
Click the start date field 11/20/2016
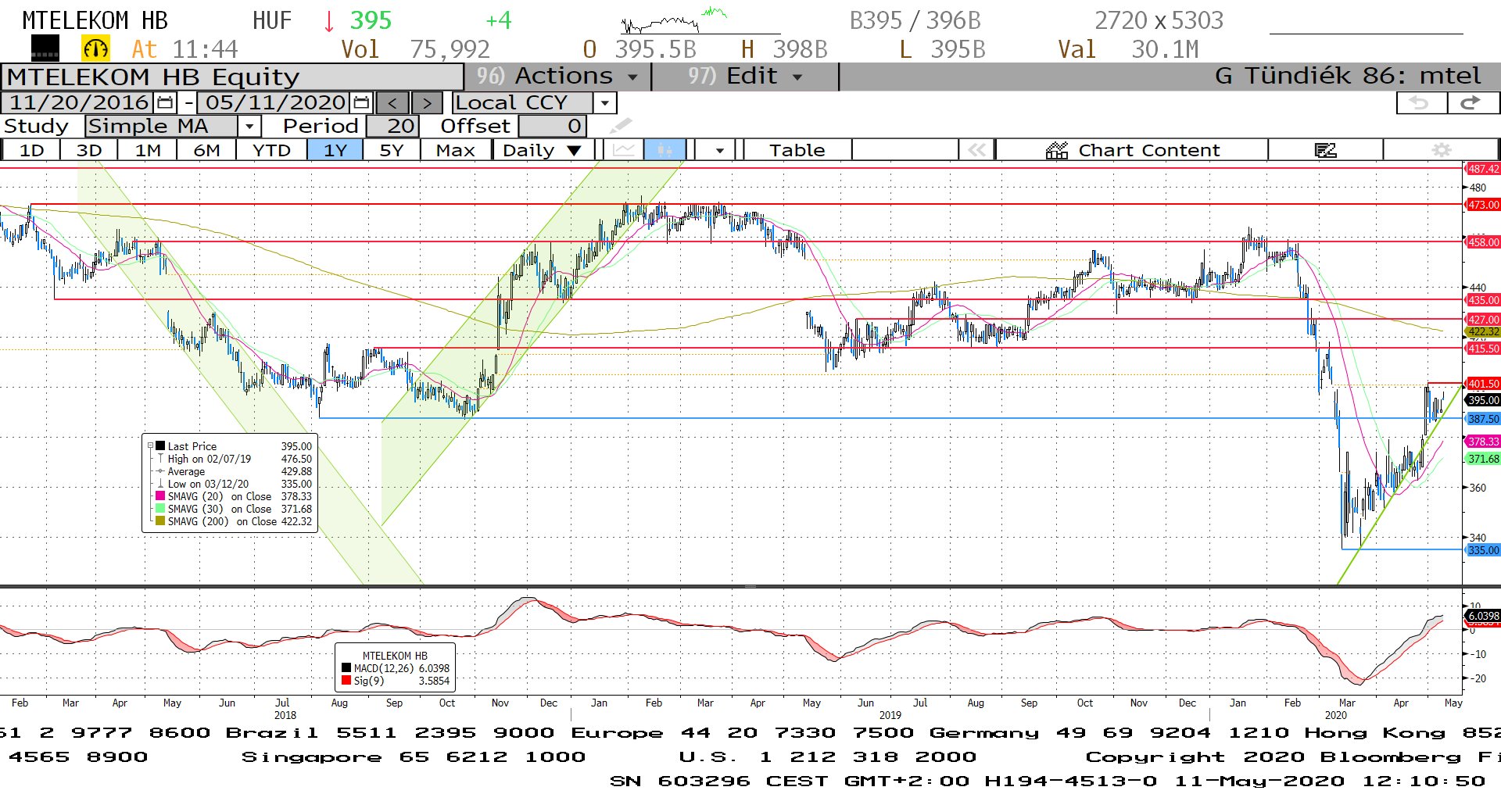(x=79, y=102)
